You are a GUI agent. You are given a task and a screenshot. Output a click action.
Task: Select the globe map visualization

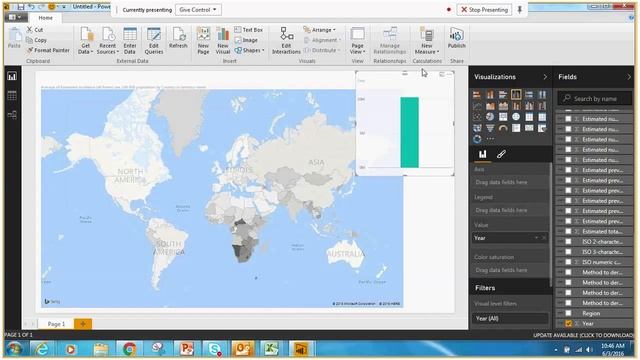coord(516,117)
